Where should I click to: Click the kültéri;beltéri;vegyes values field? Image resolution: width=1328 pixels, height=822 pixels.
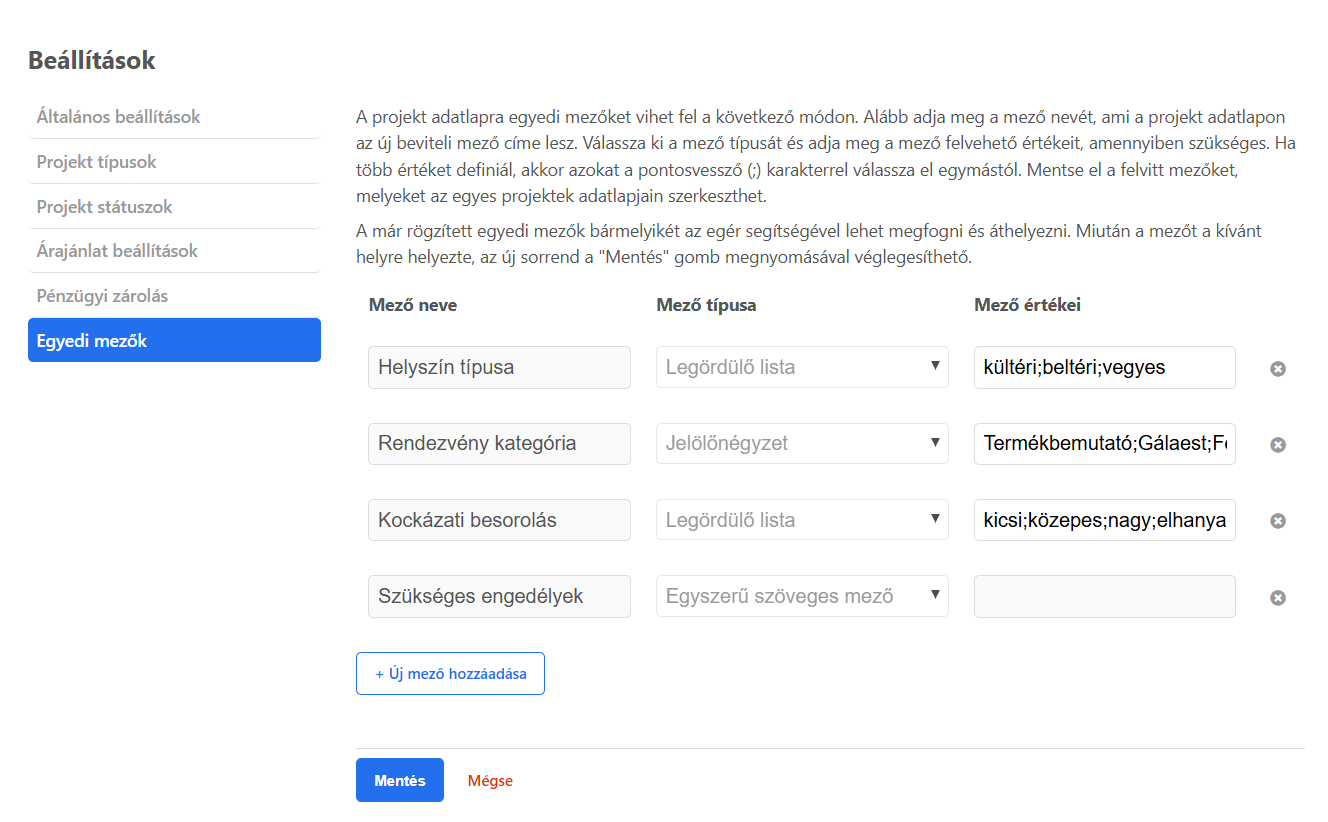[1104, 367]
